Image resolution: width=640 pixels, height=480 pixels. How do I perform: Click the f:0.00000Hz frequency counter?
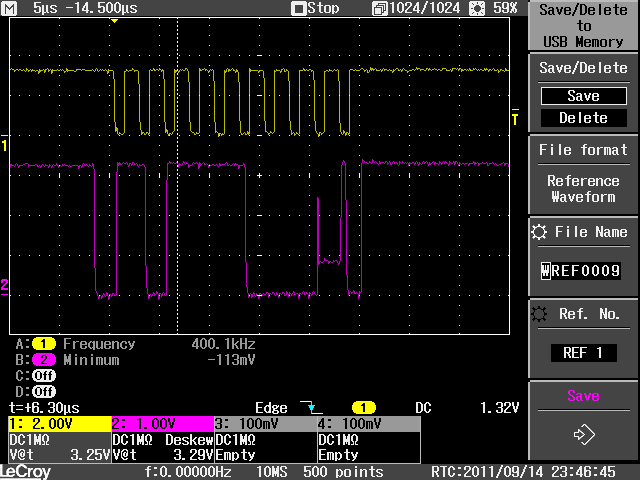pyautogui.click(x=188, y=472)
